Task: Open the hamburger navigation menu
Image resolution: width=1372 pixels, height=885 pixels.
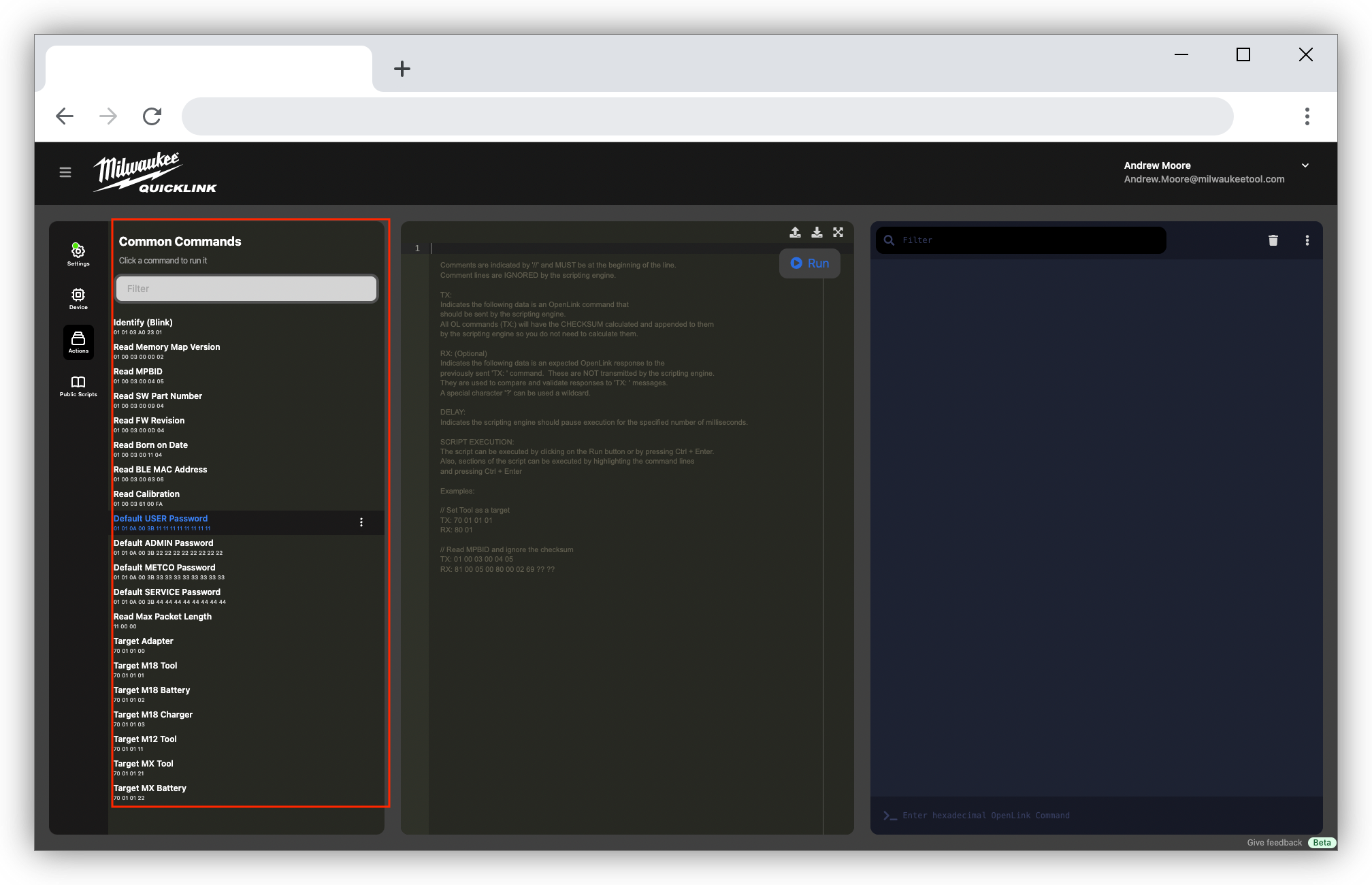Action: point(65,172)
